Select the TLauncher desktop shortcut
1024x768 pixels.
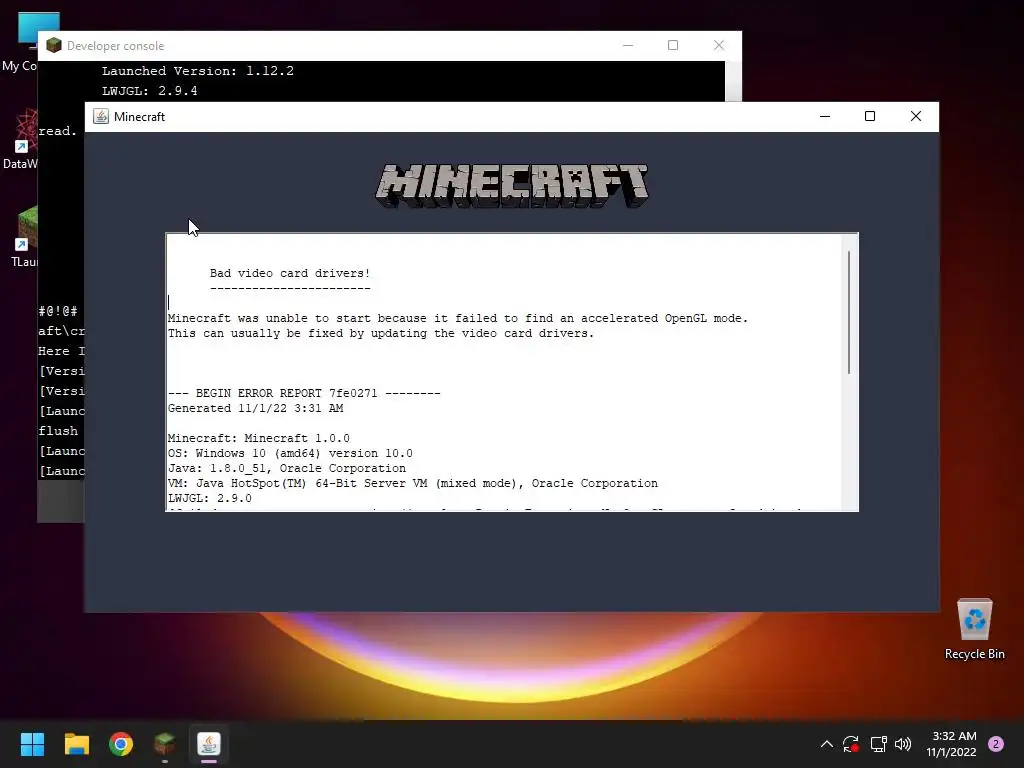point(24,236)
